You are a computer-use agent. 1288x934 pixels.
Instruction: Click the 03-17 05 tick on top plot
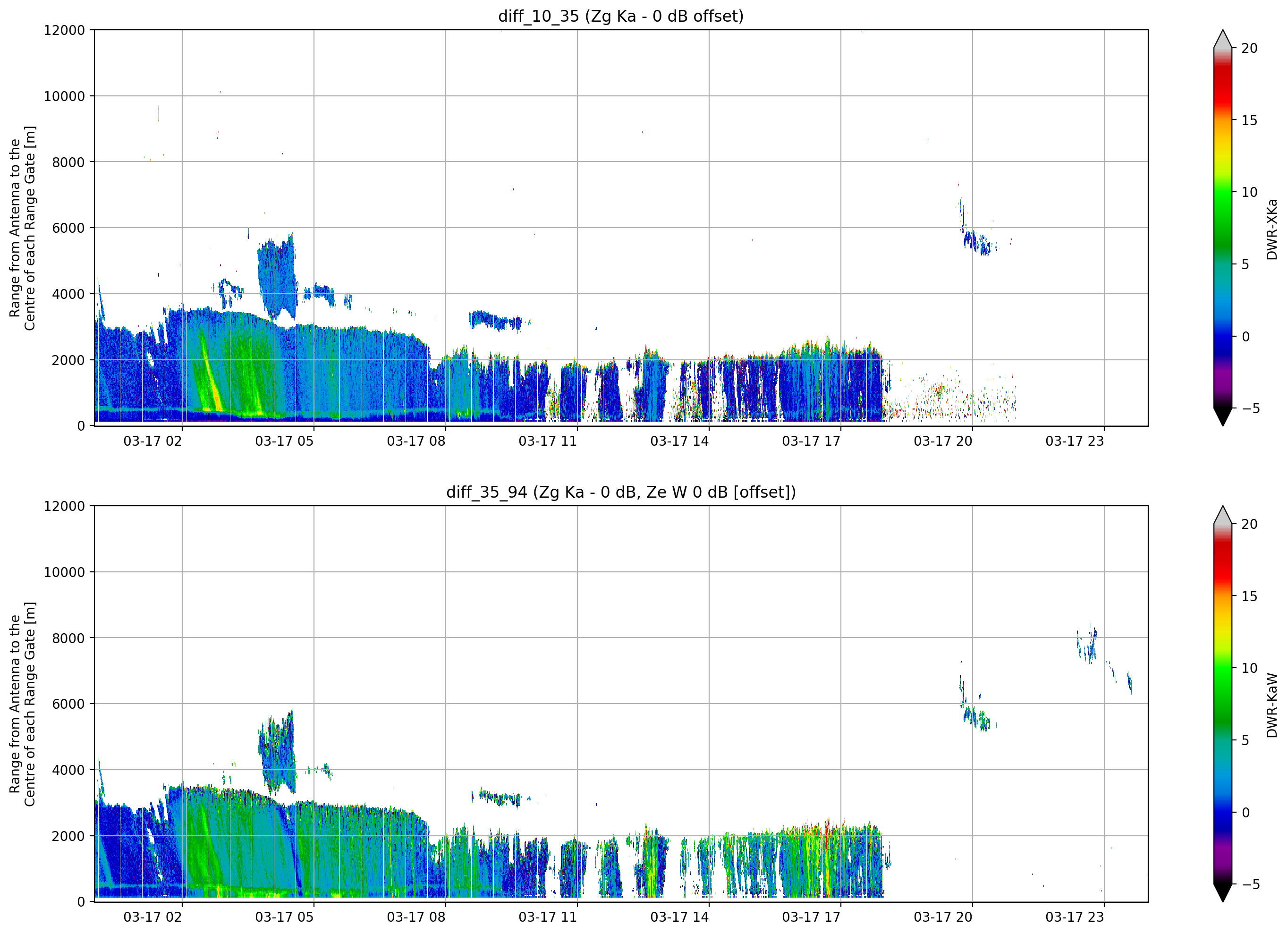285,441
